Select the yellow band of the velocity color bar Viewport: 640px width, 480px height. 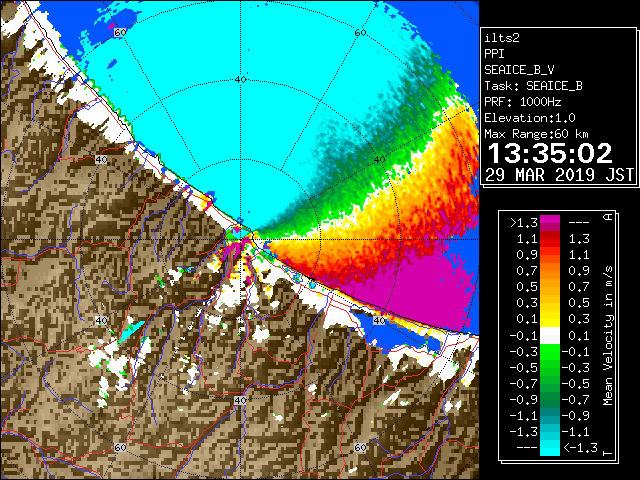coord(550,319)
